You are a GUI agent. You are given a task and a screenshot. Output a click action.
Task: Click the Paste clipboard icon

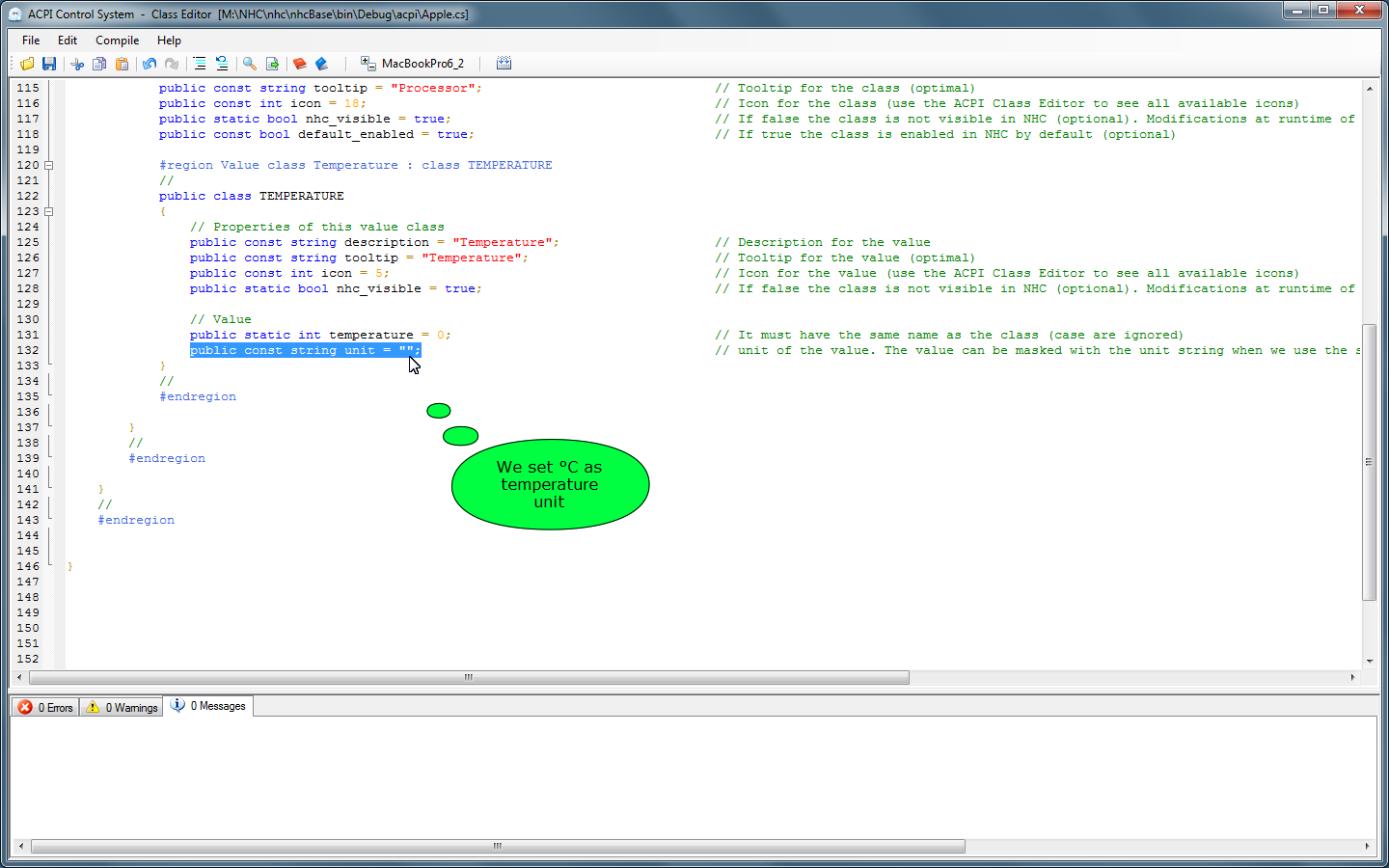tap(122, 64)
